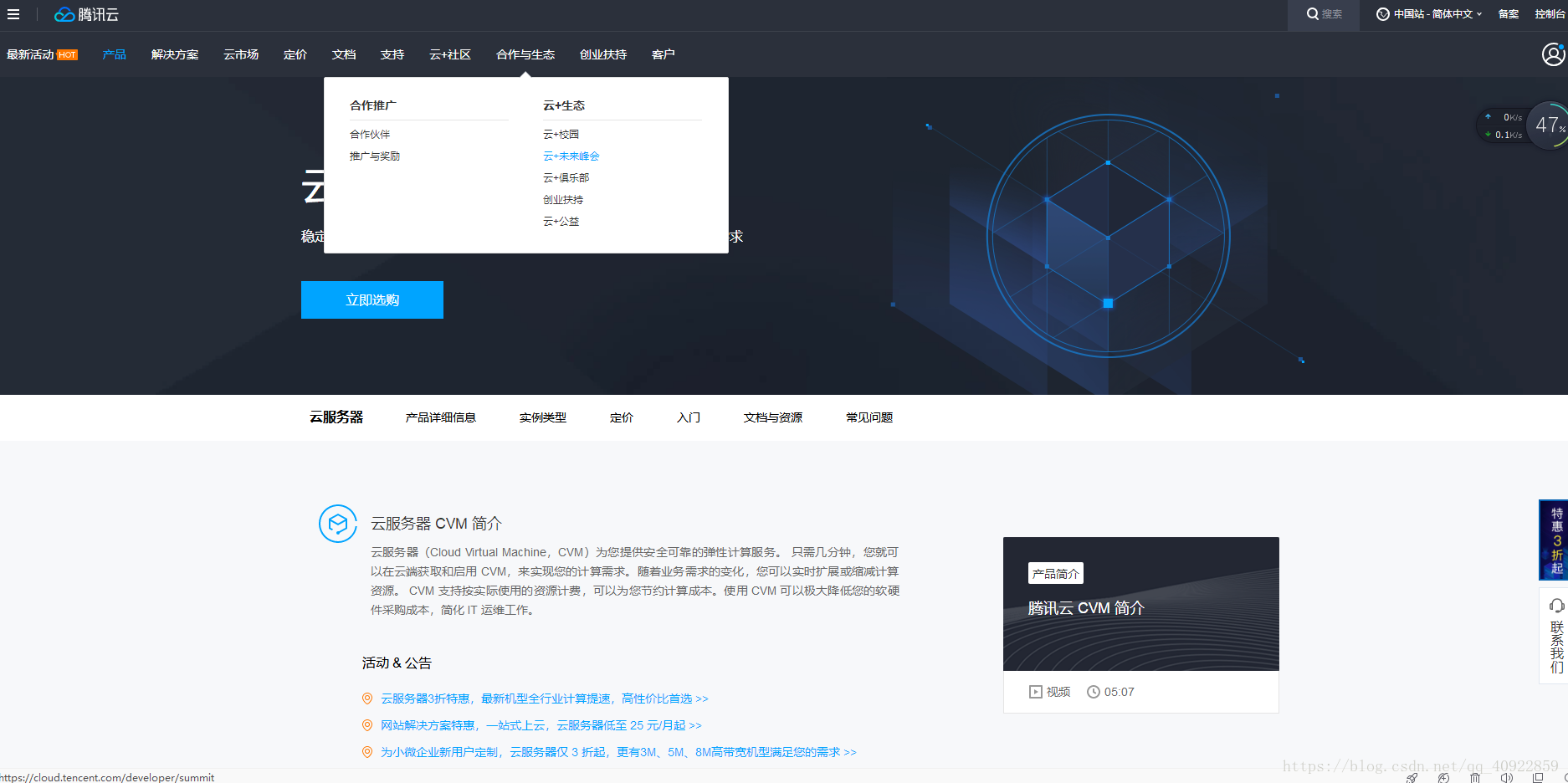Open 控制台 console link
Image resolution: width=1568 pixels, height=783 pixels.
click(x=1550, y=14)
